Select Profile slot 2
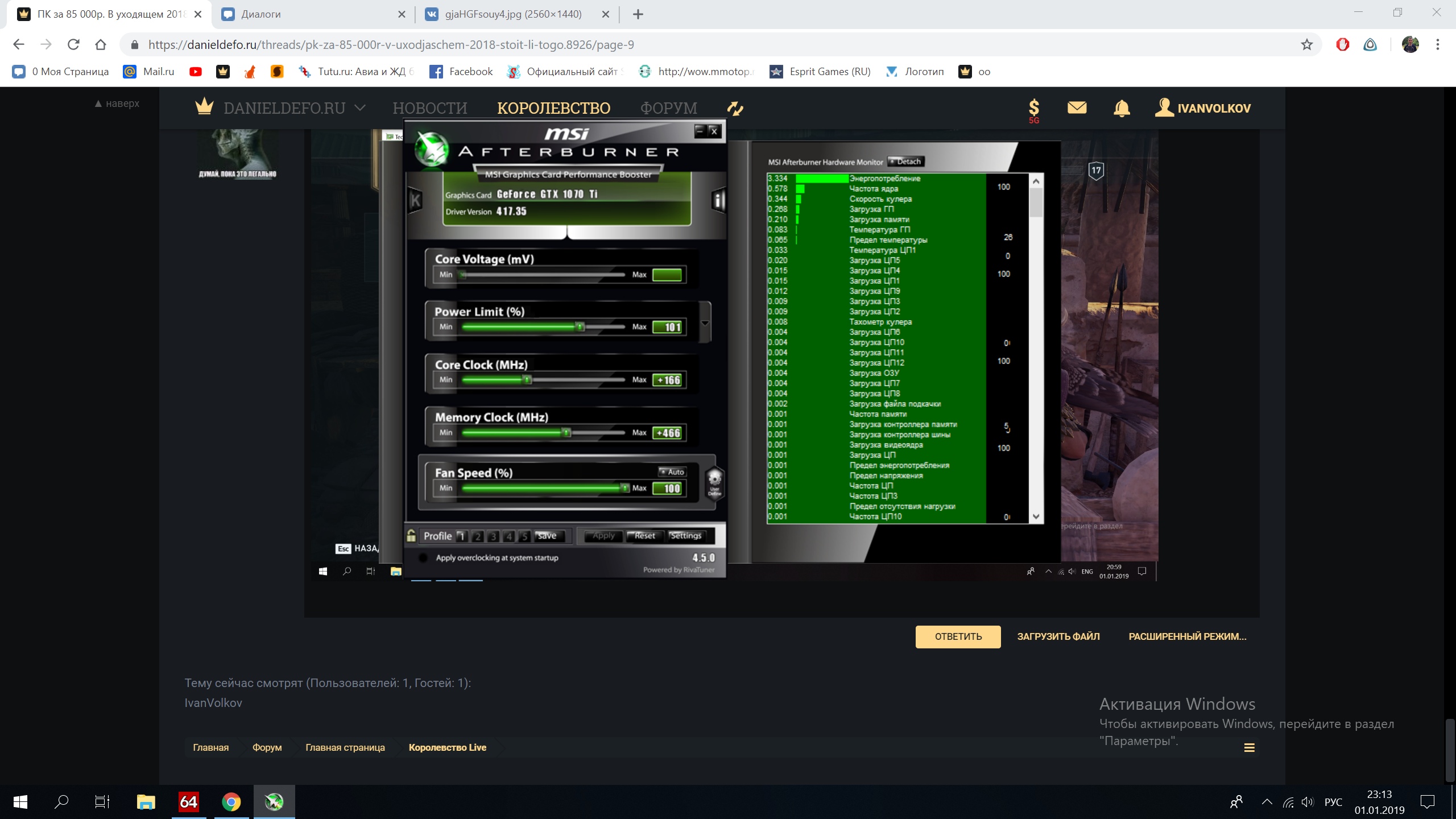Viewport: 1456px width, 819px height. [478, 536]
